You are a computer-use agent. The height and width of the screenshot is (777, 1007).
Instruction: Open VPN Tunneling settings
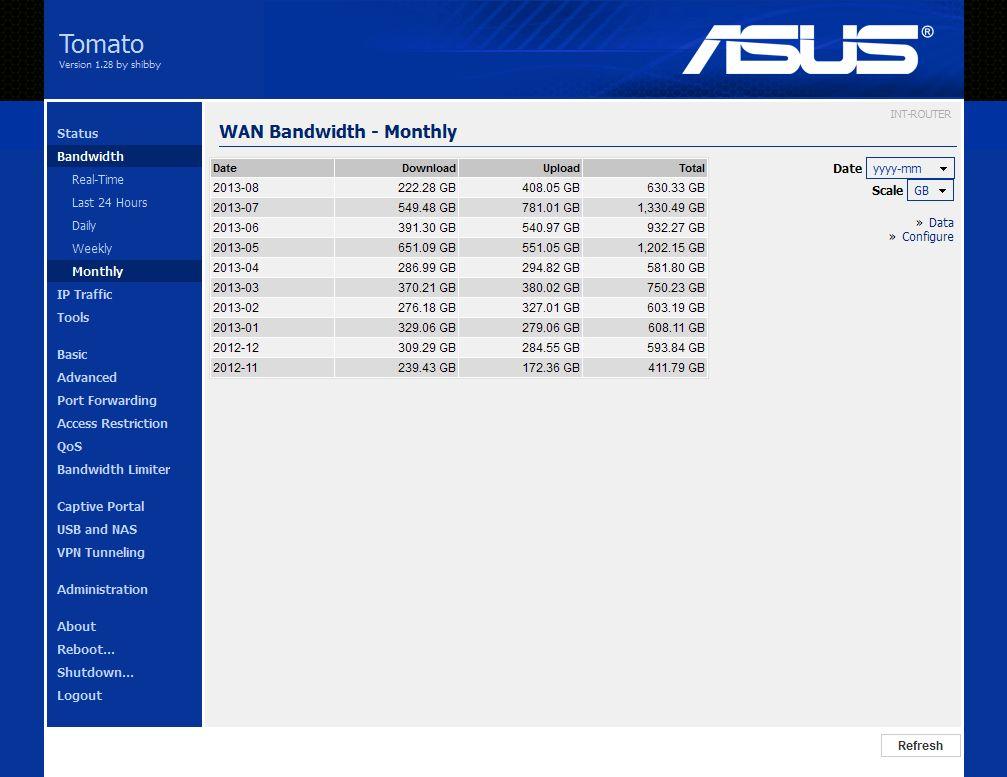(101, 553)
